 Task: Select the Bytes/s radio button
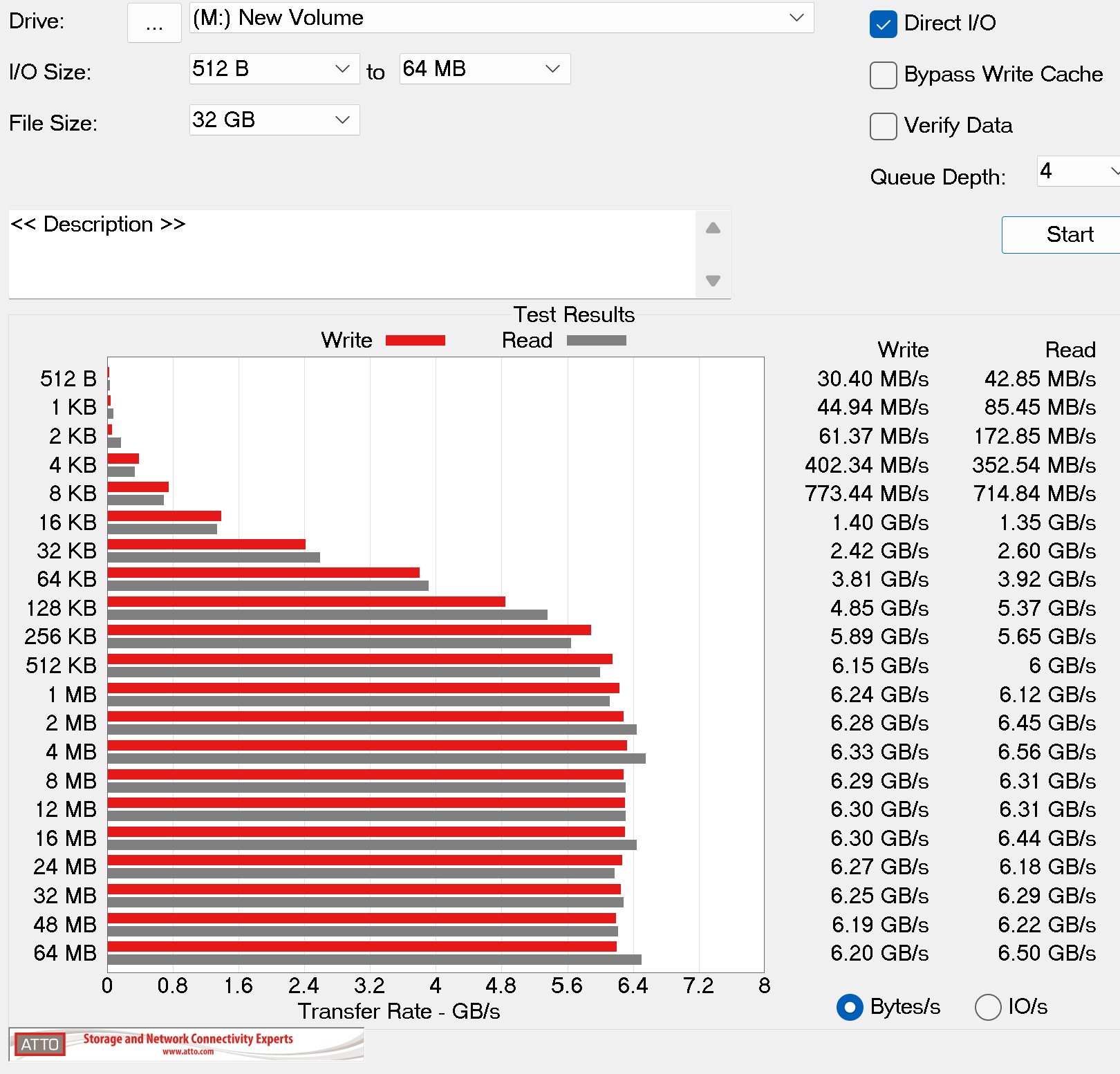pyautogui.click(x=850, y=1007)
